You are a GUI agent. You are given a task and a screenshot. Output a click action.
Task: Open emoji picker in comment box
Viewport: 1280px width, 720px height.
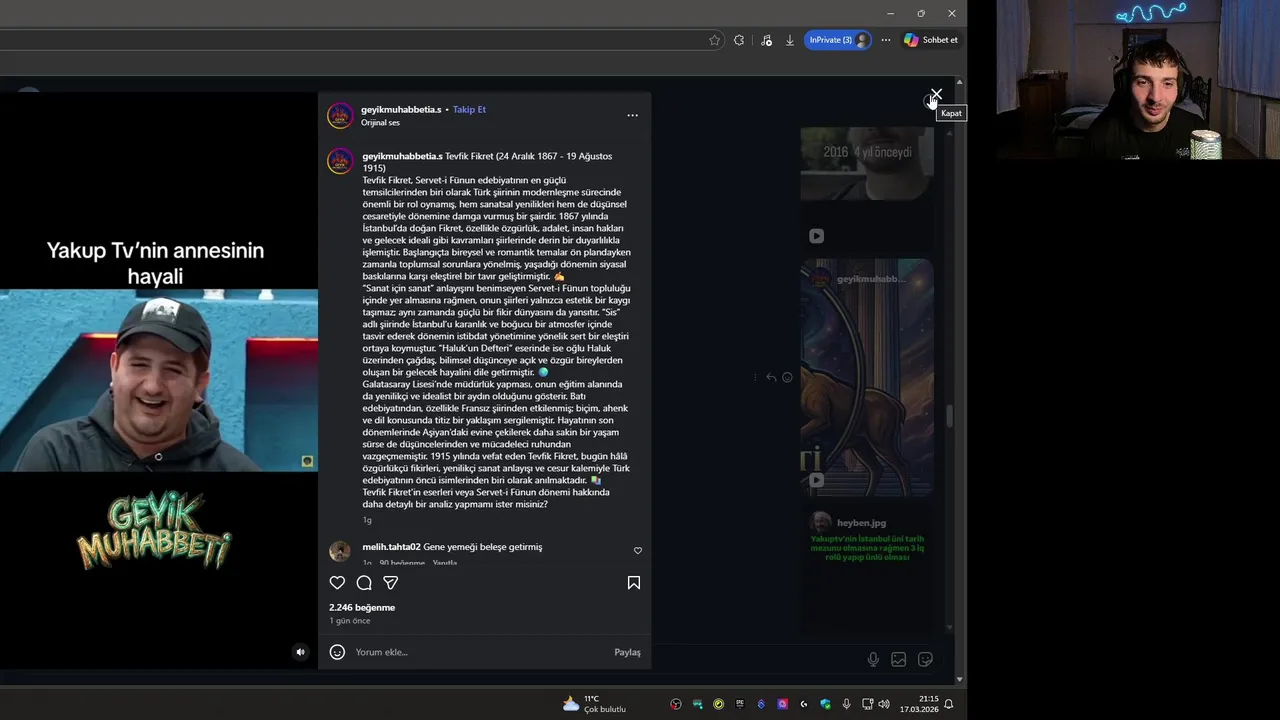(x=337, y=652)
